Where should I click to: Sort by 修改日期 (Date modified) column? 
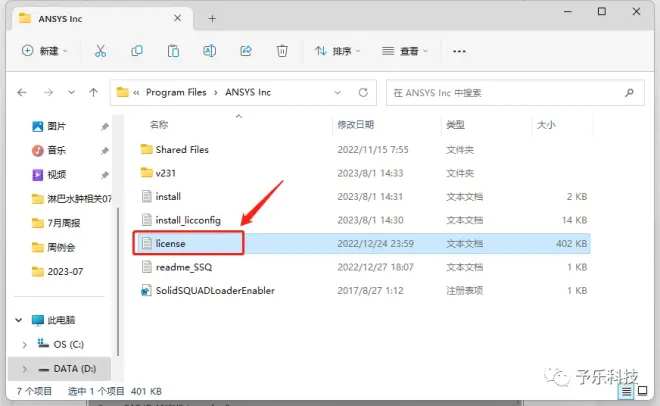[x=356, y=125]
